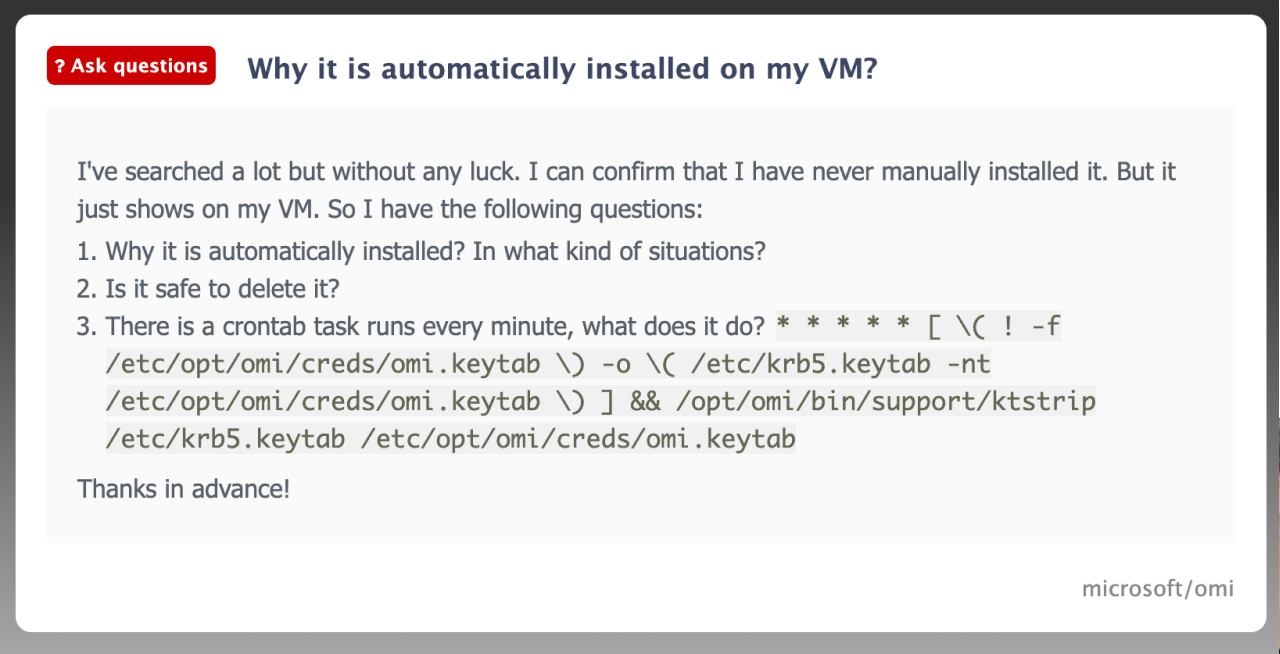
Task: Click the list number 1. marker
Action: pyautogui.click(x=86, y=250)
